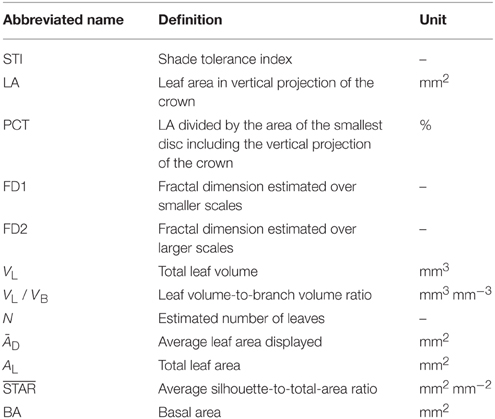Click the 'Unit' column header
Screen dimensions: 495x419
433,20
